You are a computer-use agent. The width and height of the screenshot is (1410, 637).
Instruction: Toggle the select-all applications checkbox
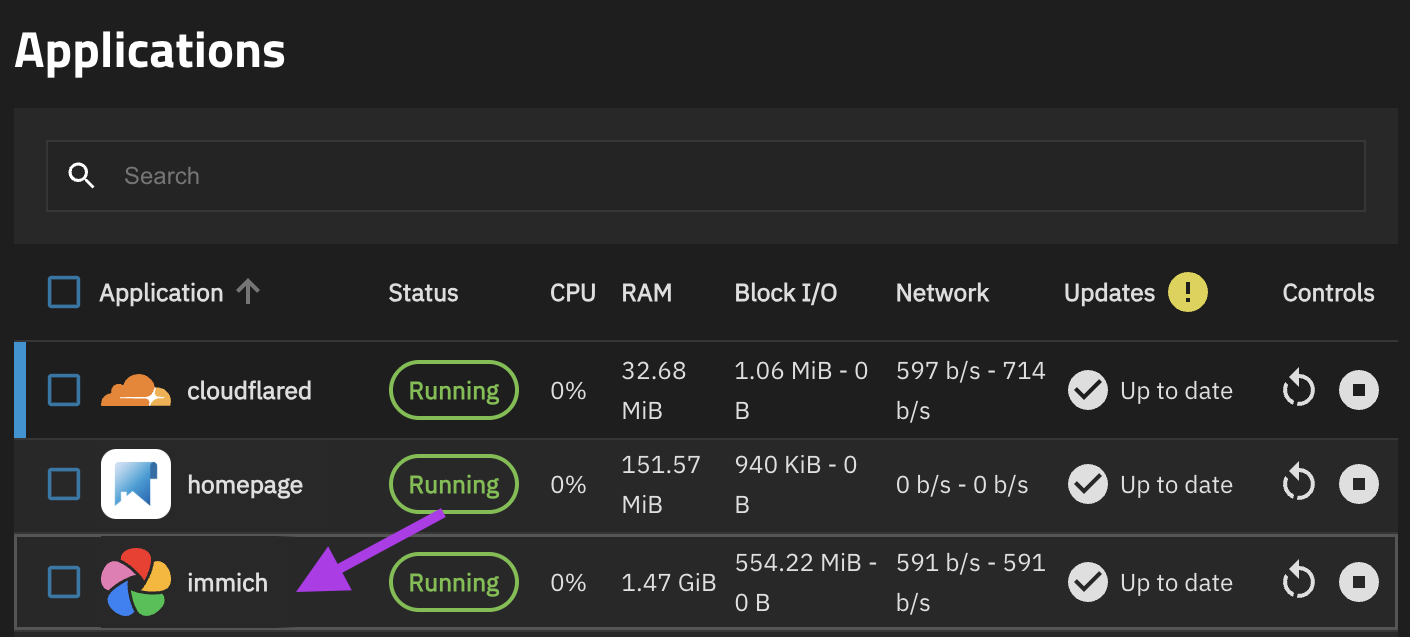(64, 293)
